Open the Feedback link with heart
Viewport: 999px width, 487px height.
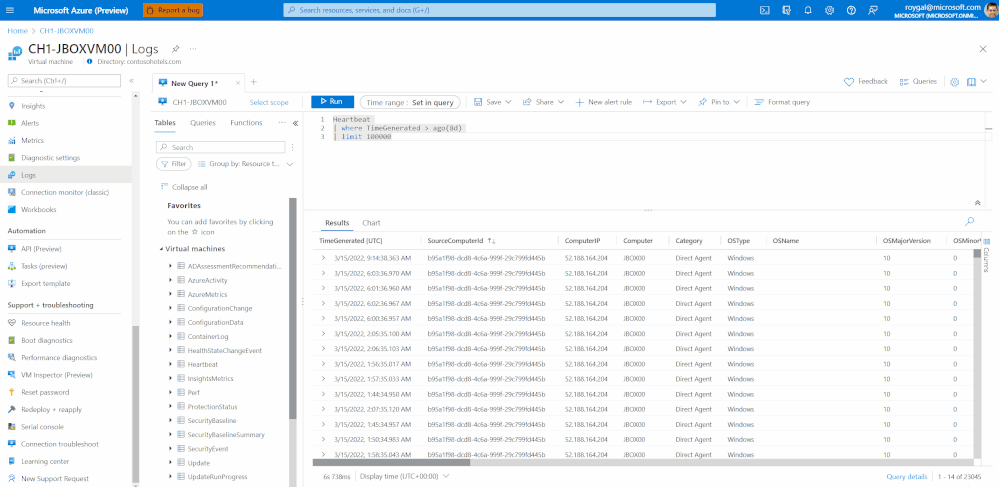865,82
